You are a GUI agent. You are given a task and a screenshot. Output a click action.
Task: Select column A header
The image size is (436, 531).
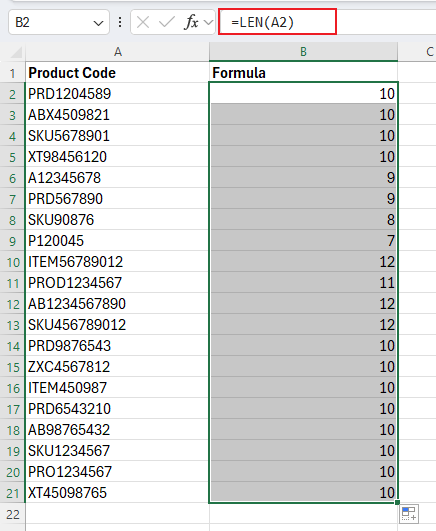click(x=118, y=52)
